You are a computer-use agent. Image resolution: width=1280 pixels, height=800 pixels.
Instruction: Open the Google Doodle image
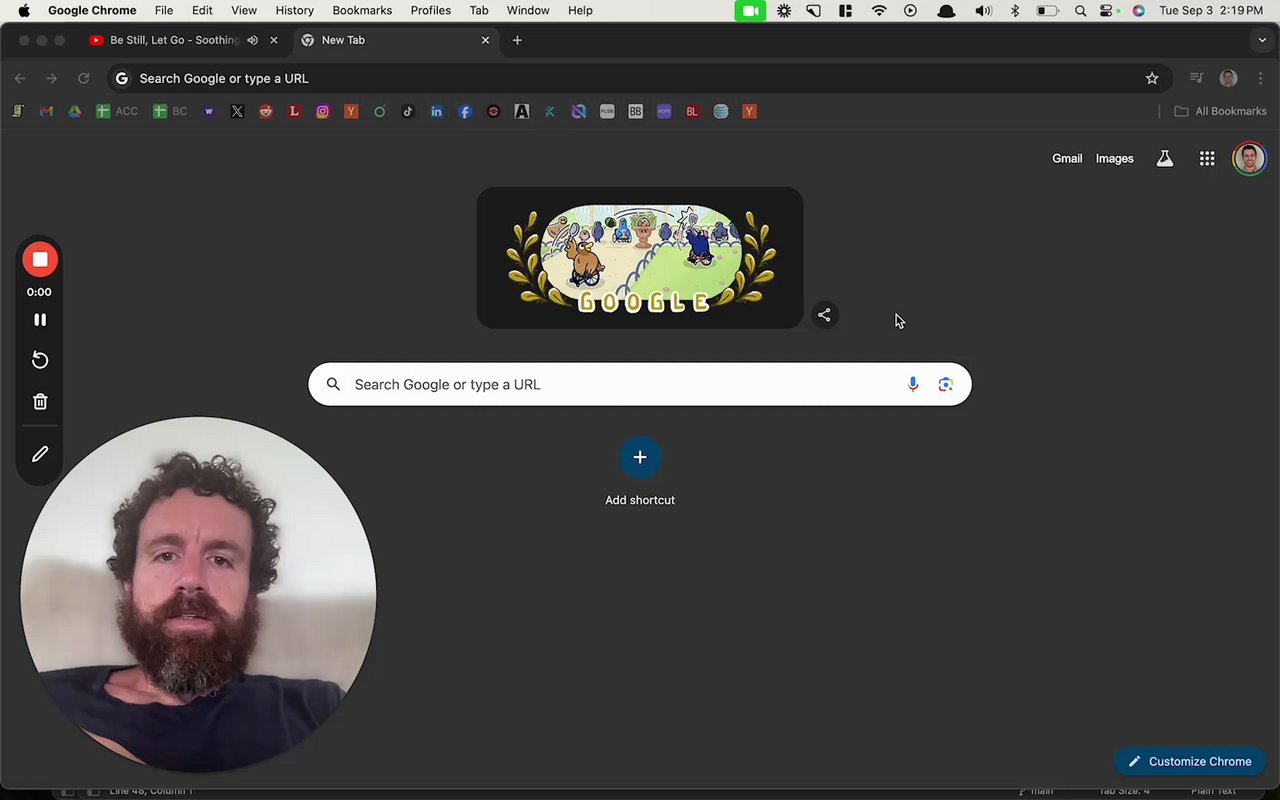[x=640, y=258]
